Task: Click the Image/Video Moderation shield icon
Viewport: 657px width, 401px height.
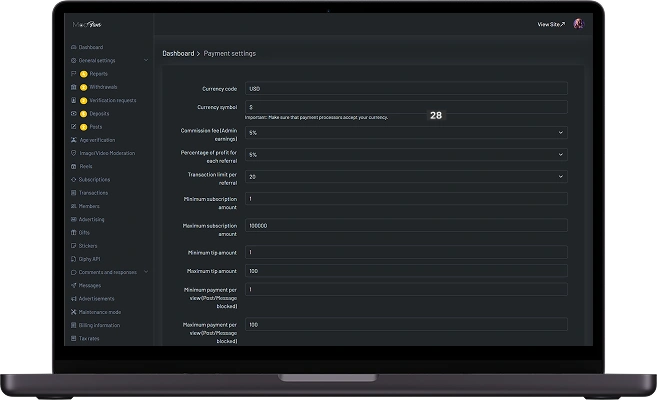Action: point(74,153)
